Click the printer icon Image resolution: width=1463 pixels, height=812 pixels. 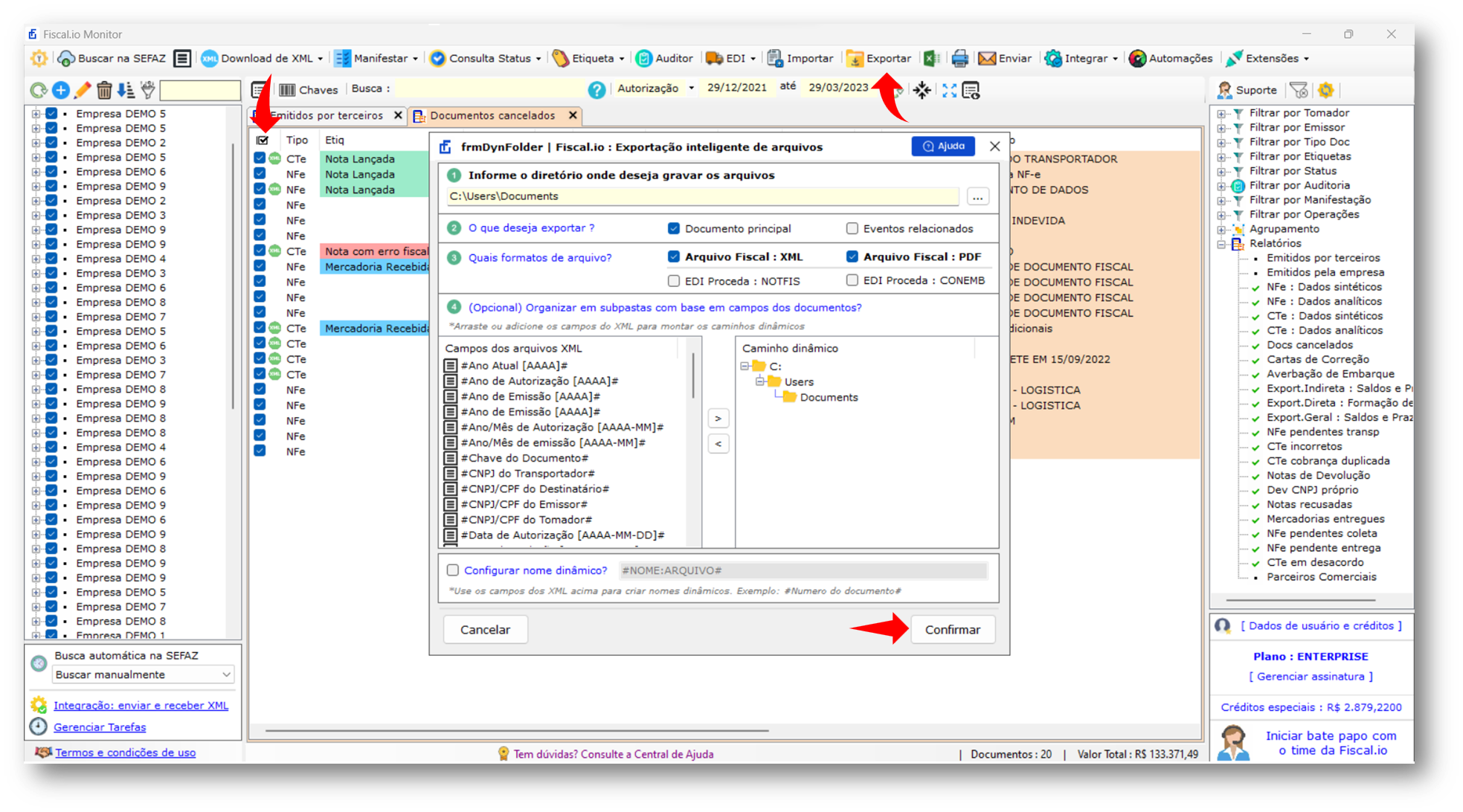point(959,58)
